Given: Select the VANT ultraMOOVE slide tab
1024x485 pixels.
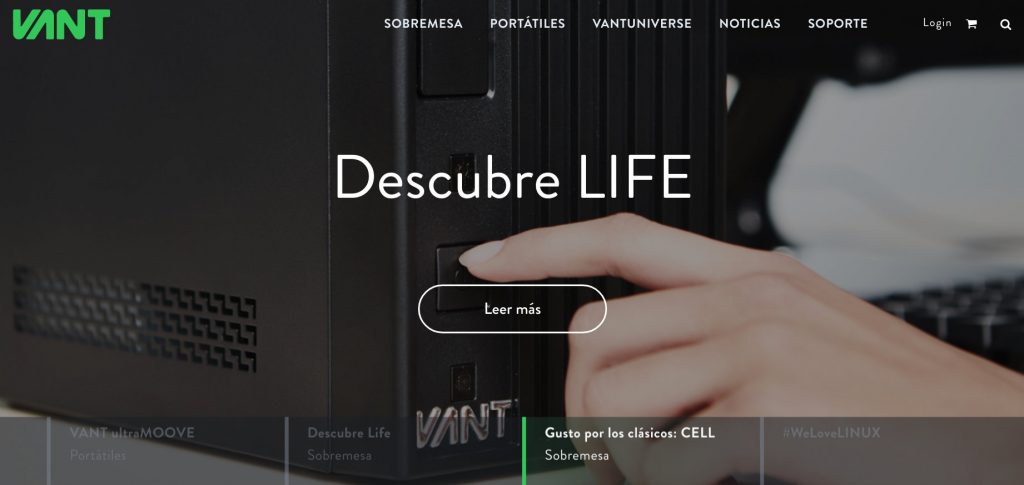Looking at the screenshot, I should [166, 450].
